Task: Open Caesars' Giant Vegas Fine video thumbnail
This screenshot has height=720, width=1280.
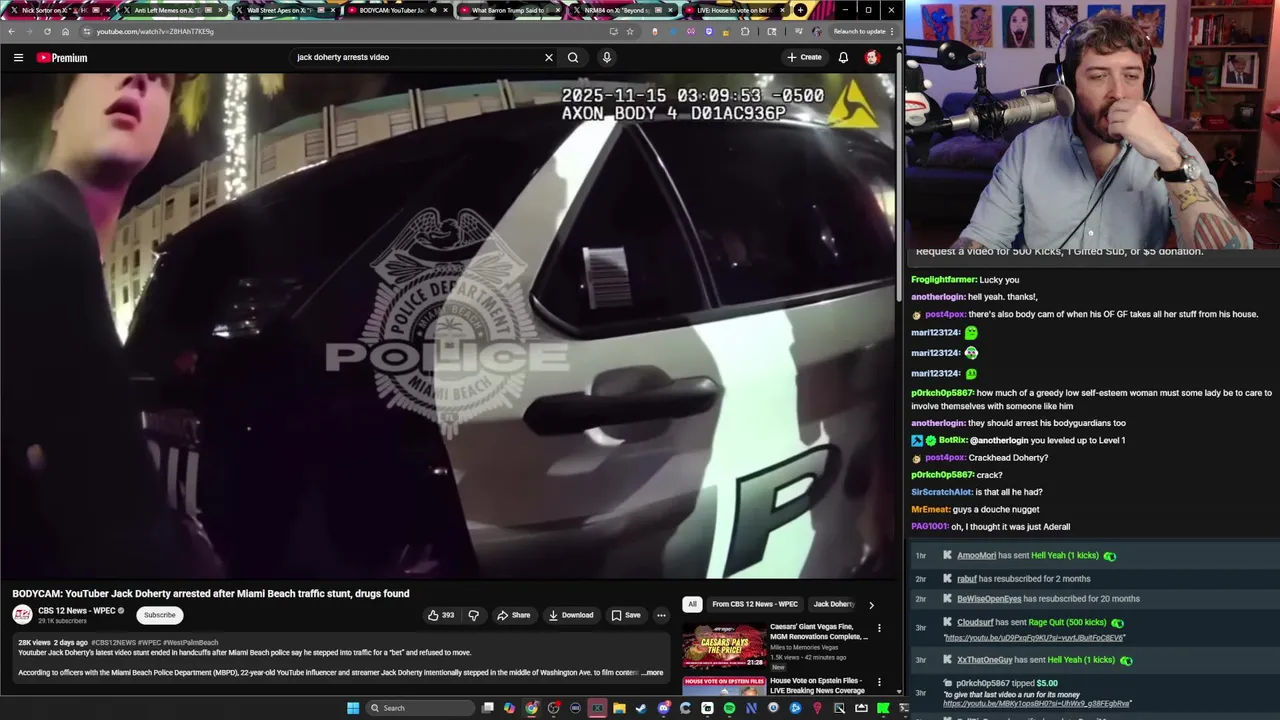Action: pyautogui.click(x=725, y=645)
